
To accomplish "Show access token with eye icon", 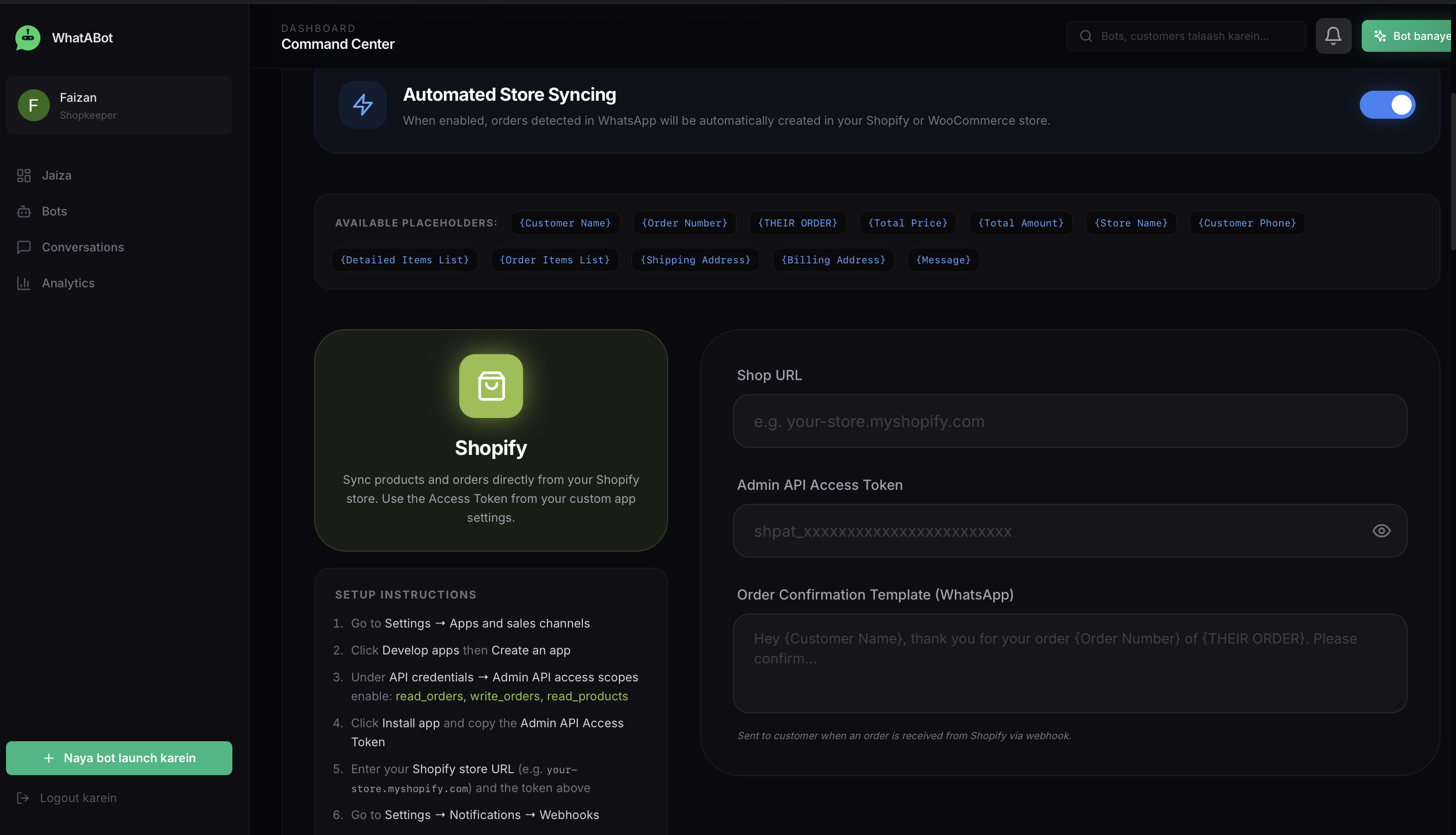I will (x=1381, y=531).
